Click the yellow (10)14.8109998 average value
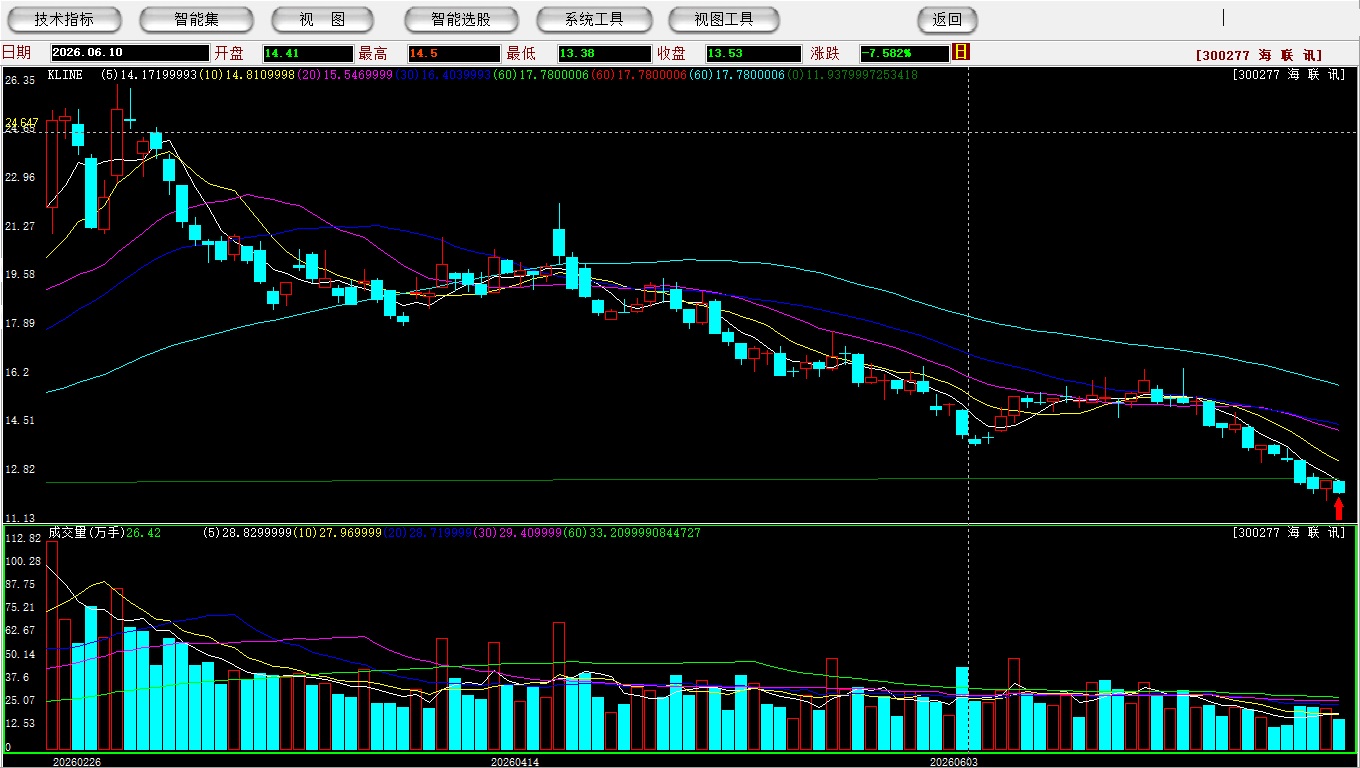The height and width of the screenshot is (768, 1360). click(247, 75)
